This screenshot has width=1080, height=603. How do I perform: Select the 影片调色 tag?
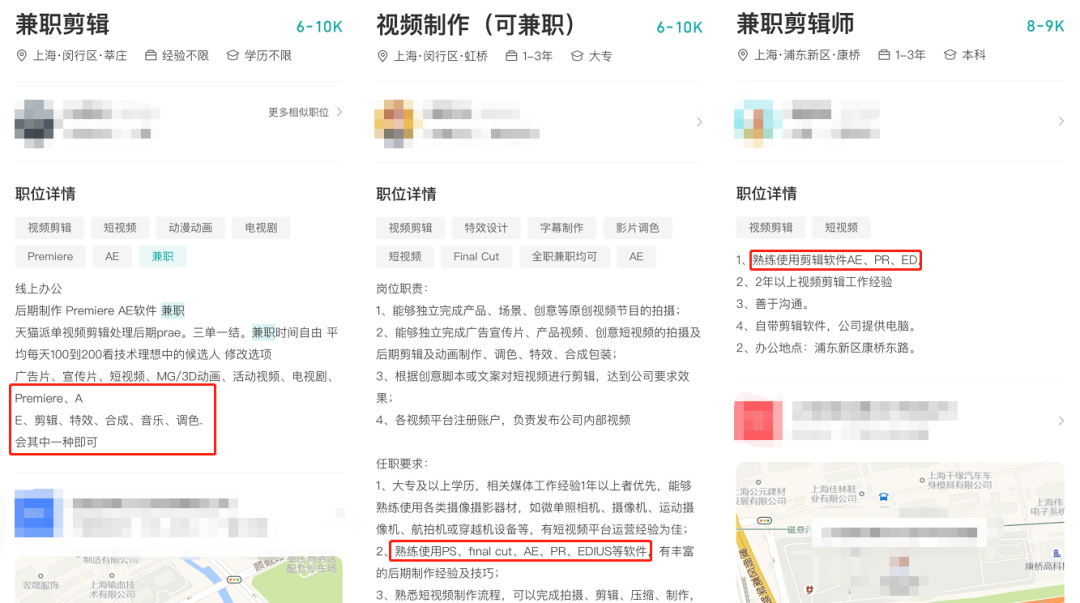pos(637,227)
